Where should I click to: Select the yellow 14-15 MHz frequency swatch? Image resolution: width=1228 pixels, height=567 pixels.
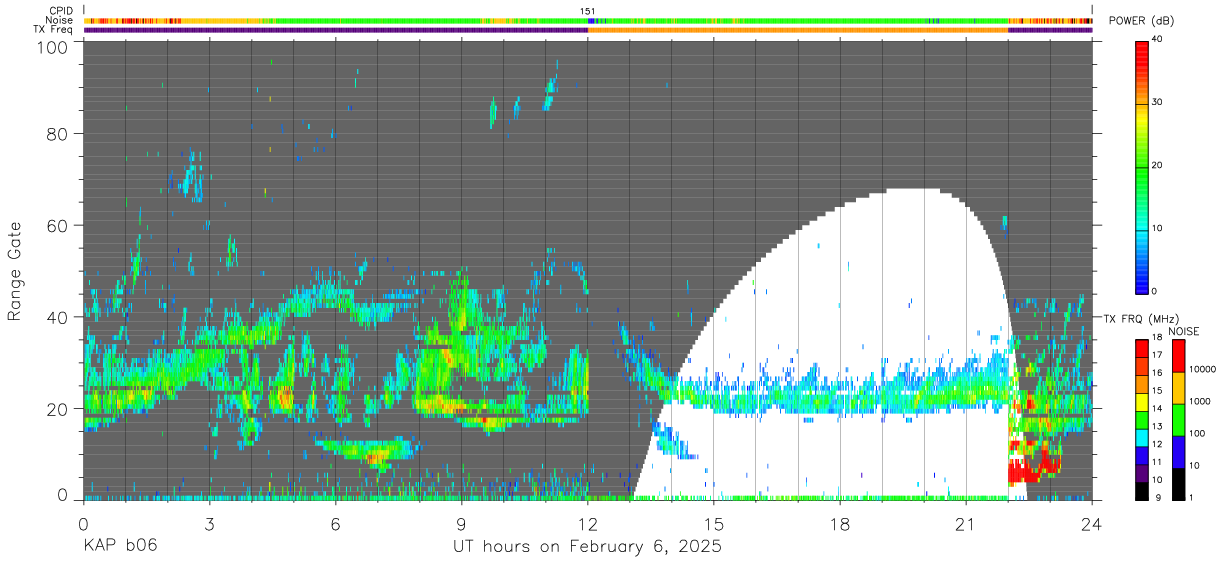(1141, 402)
